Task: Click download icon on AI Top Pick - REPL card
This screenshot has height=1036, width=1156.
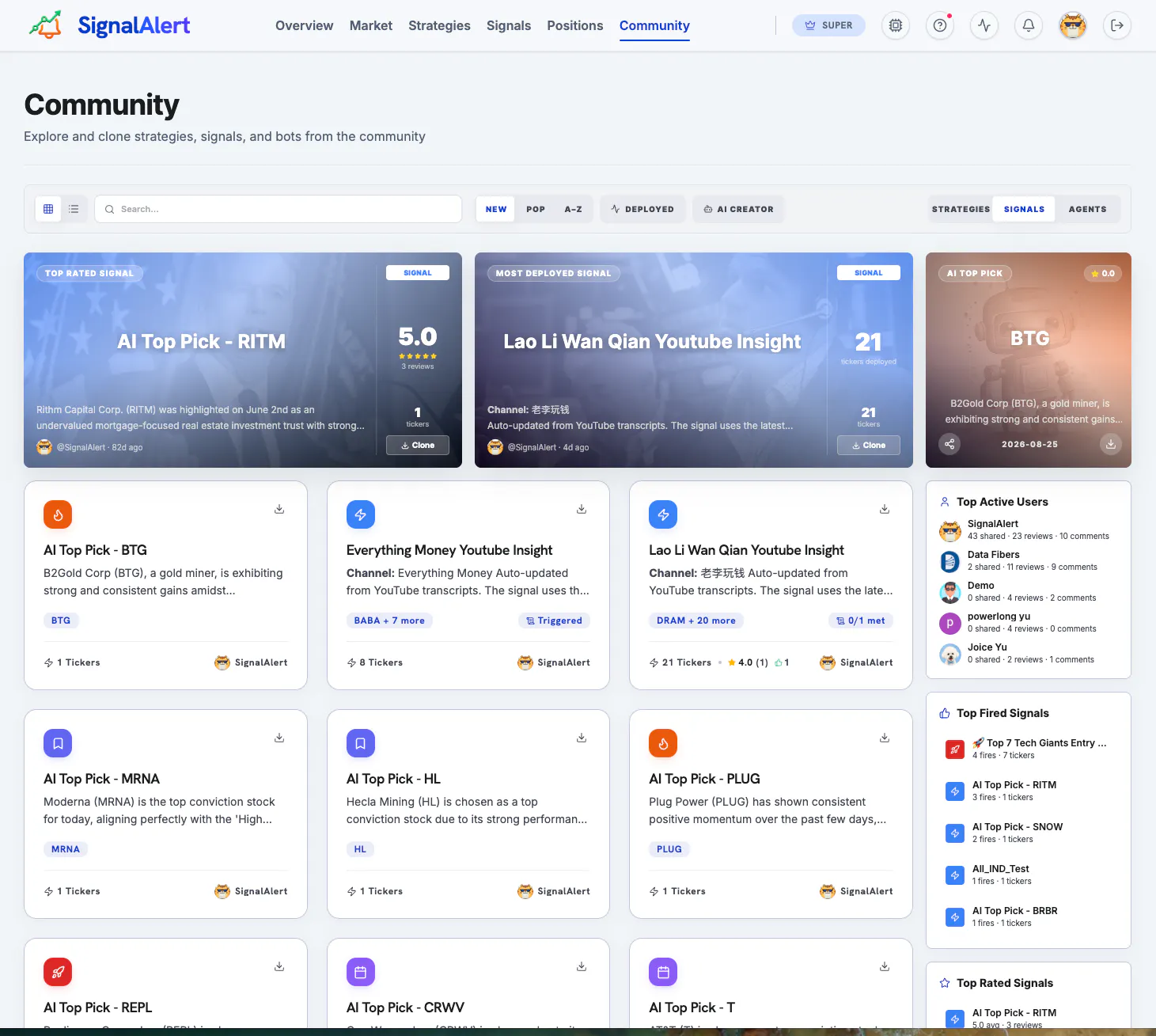Action: (x=279, y=966)
